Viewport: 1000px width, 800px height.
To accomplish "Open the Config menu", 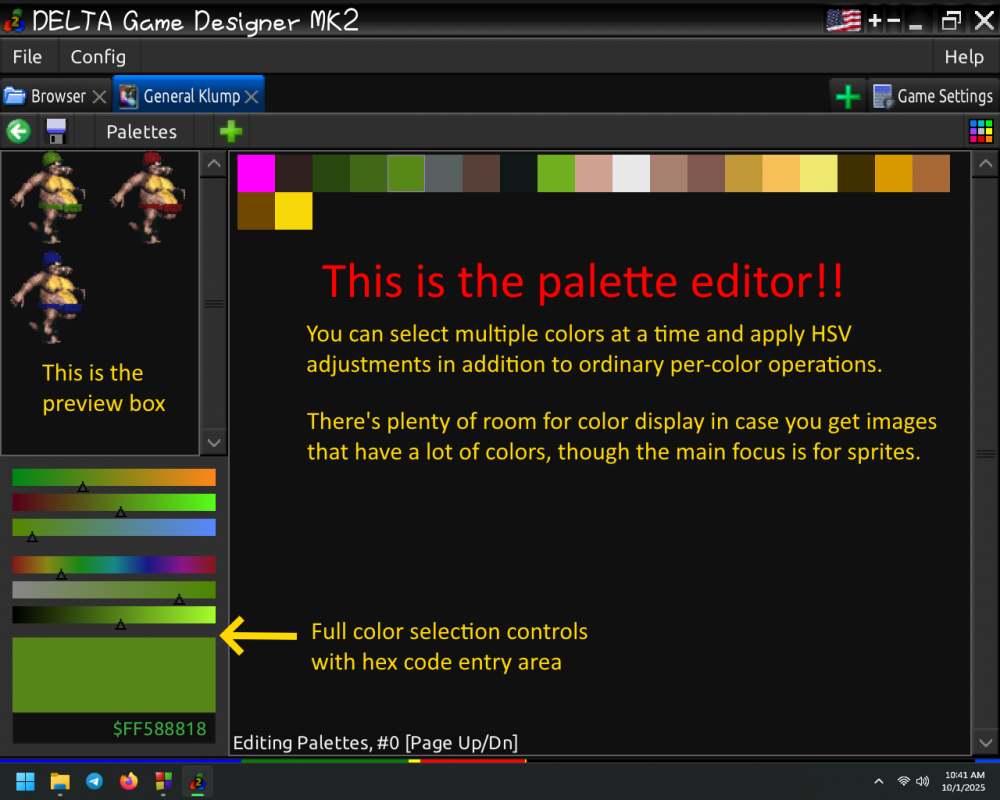I will tap(98, 57).
